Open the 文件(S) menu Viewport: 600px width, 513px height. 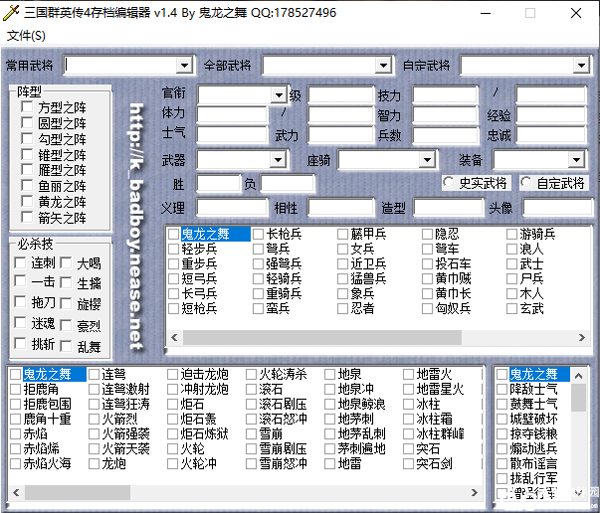[26, 36]
